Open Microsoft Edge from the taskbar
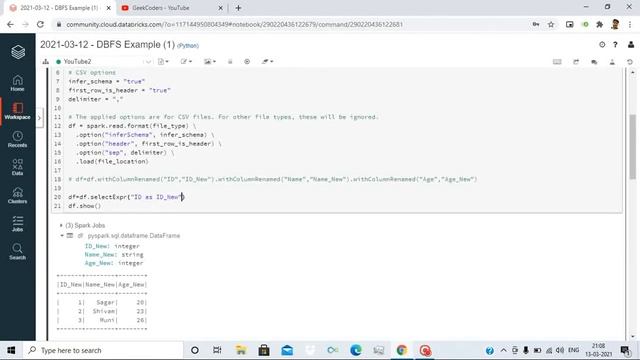Screen dimensions: 640x360 tap(356, 351)
